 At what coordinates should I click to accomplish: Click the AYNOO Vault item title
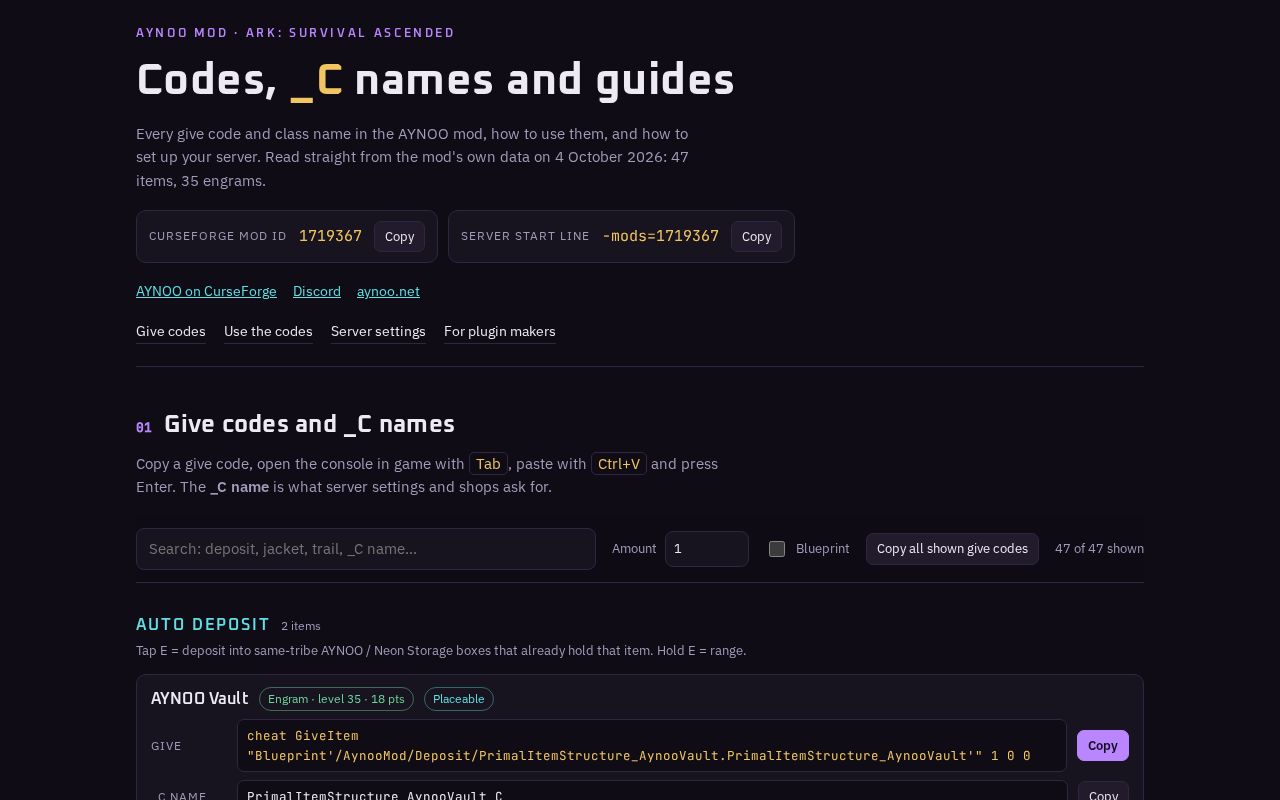(x=200, y=698)
